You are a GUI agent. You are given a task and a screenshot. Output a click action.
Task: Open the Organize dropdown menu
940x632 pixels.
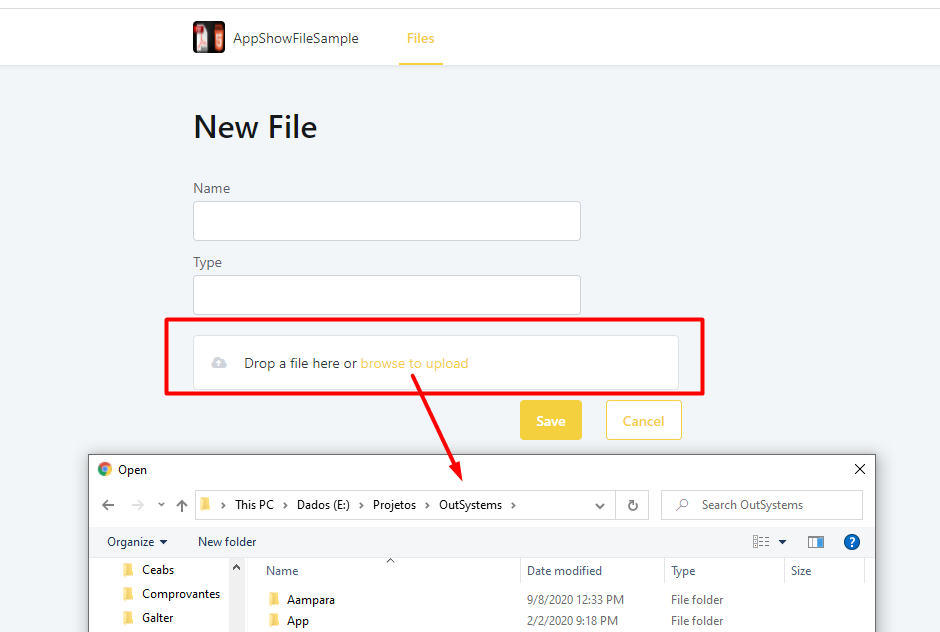point(137,541)
